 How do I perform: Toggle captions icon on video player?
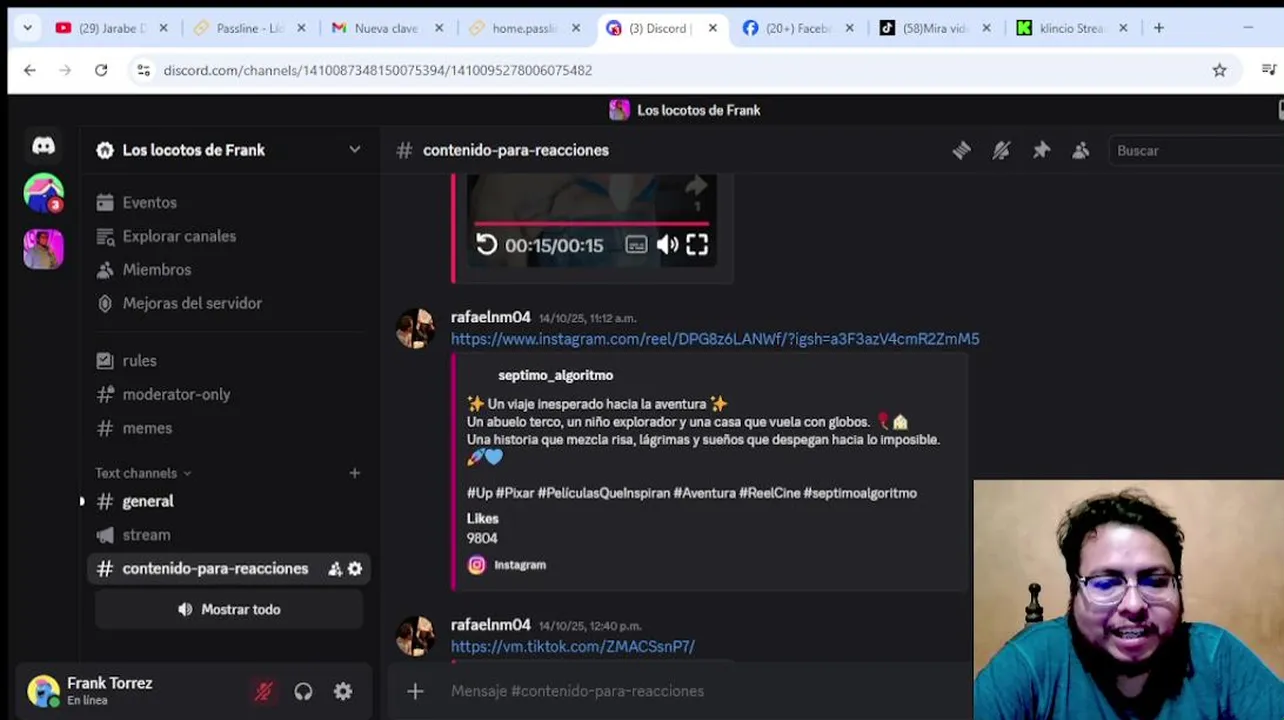[x=636, y=245]
